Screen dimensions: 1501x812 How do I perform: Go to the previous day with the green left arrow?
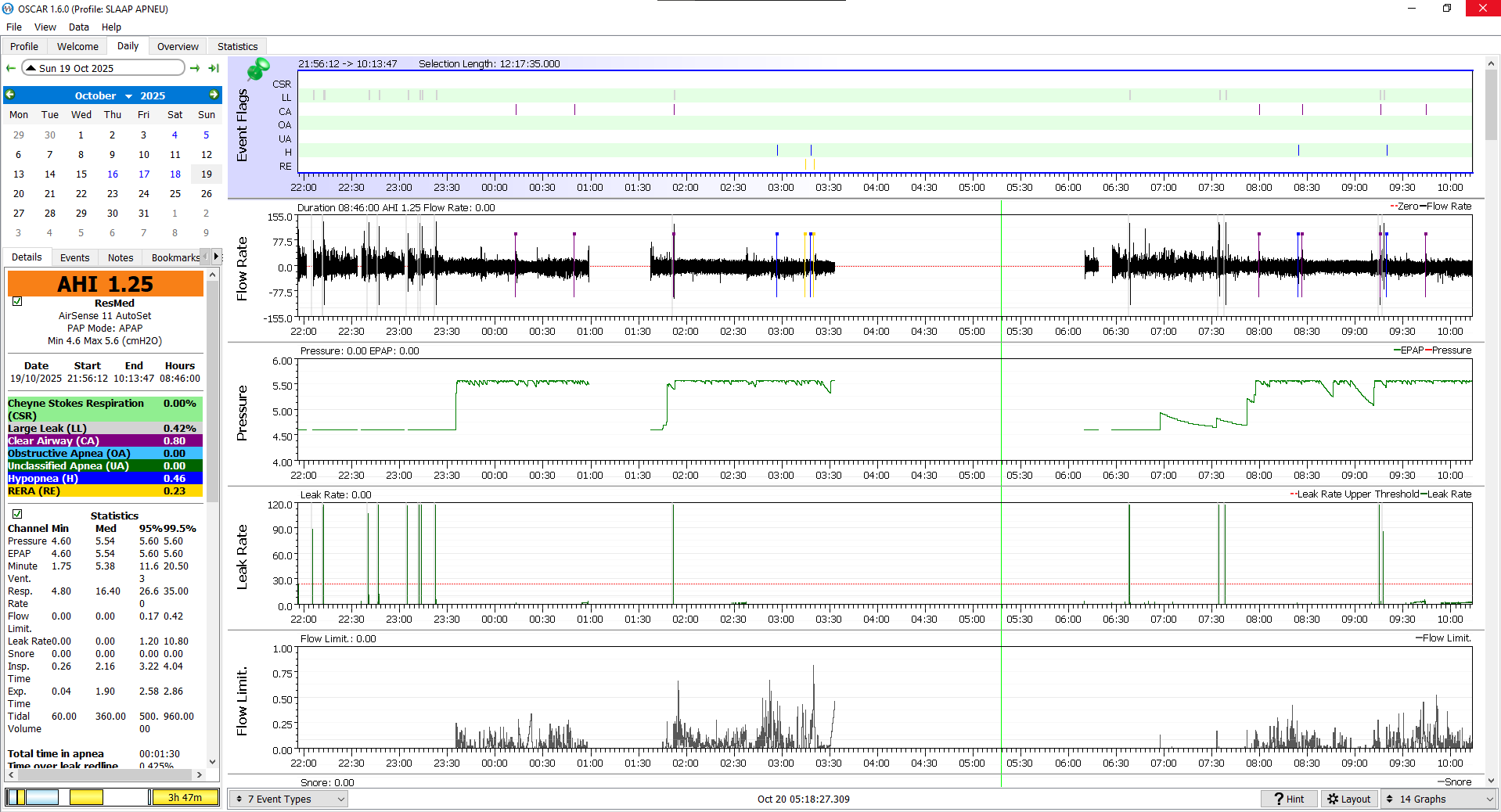point(11,68)
